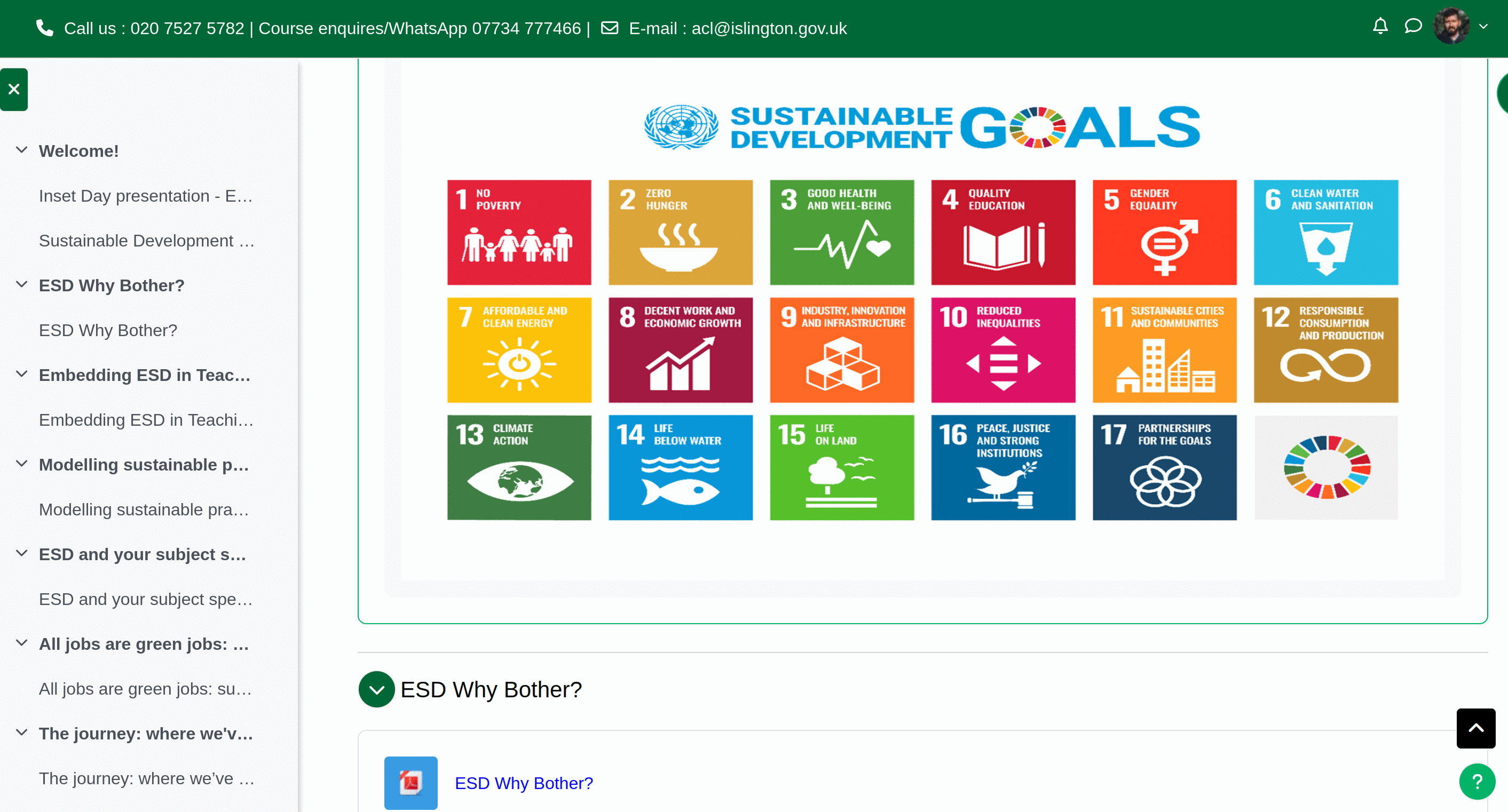The height and width of the screenshot is (812, 1508).
Task: Collapse All jobs are green jobs chevron
Action: (22, 643)
